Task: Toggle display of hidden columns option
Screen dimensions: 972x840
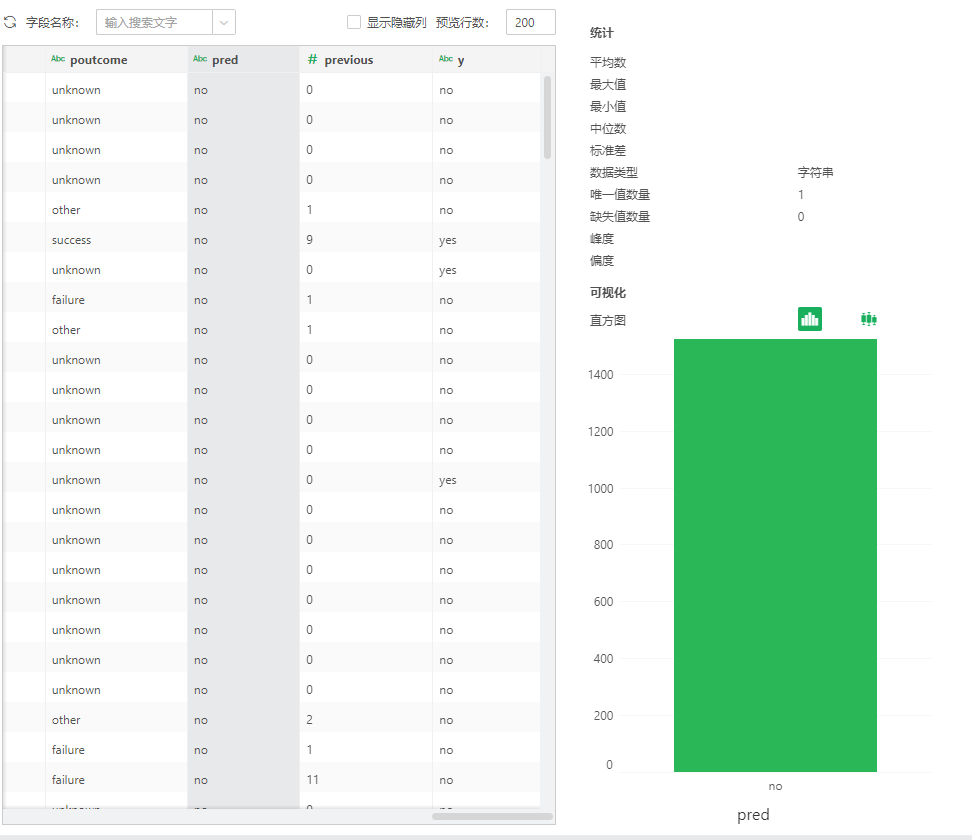Action: [355, 21]
